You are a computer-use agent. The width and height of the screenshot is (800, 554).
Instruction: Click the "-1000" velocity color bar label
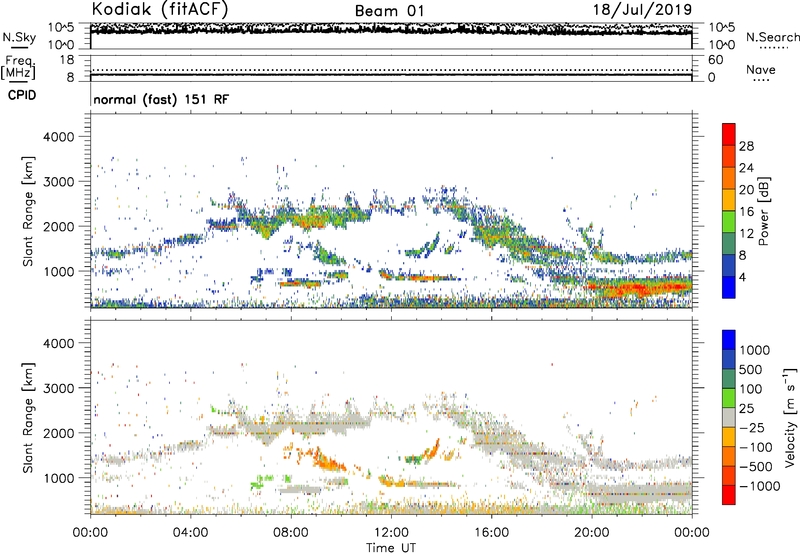pos(759,486)
